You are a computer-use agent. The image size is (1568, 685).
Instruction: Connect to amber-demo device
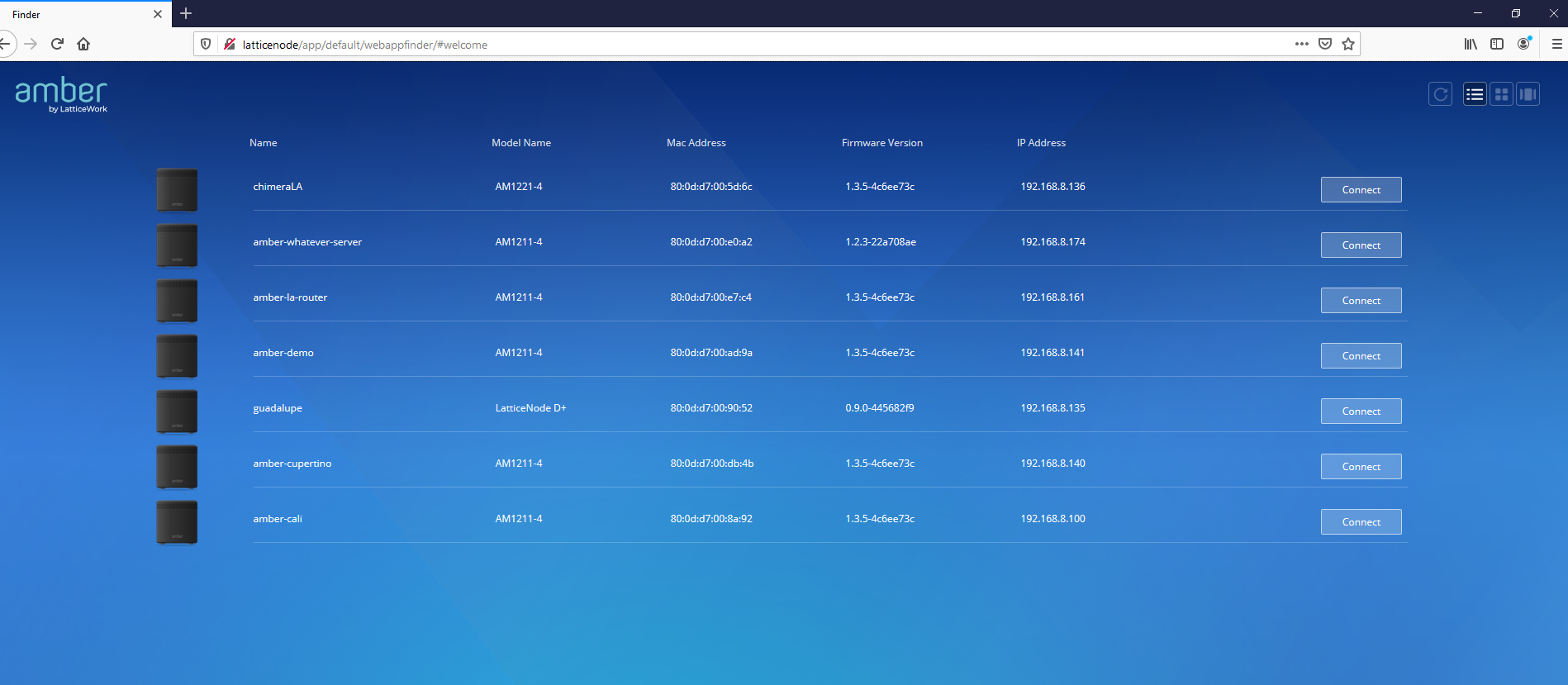1361,356
